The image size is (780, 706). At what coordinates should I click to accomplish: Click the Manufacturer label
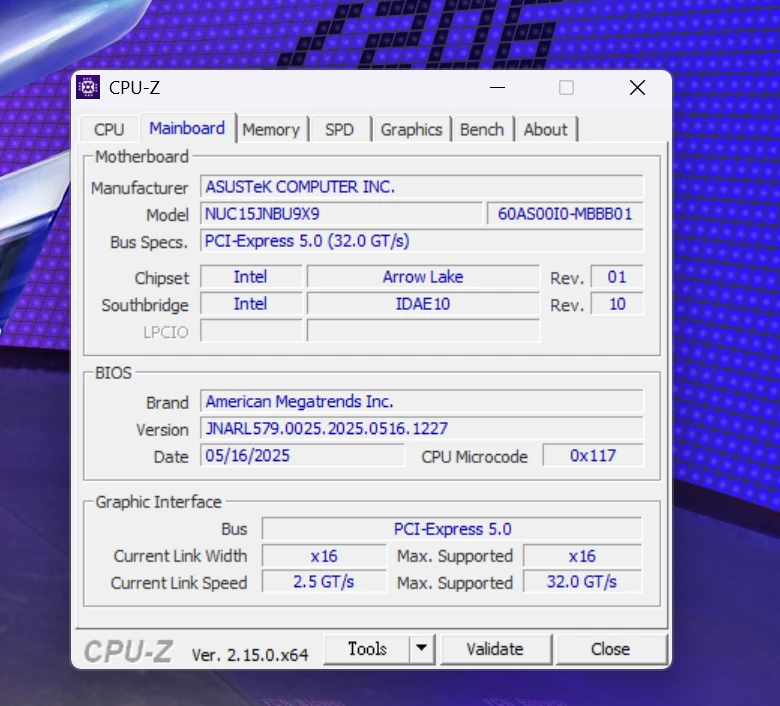[140, 188]
